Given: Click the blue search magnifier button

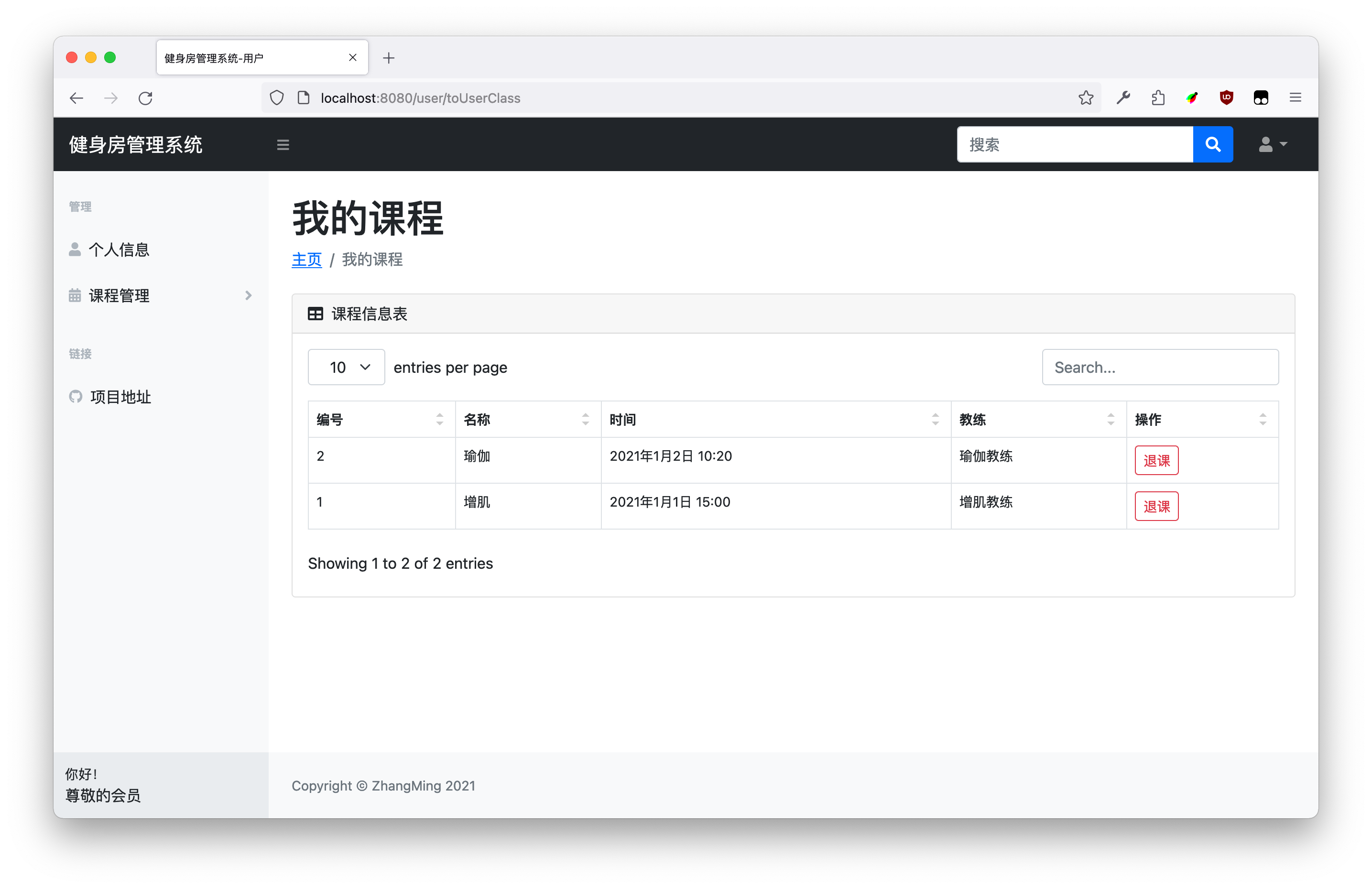Looking at the screenshot, I should pos(1212,144).
